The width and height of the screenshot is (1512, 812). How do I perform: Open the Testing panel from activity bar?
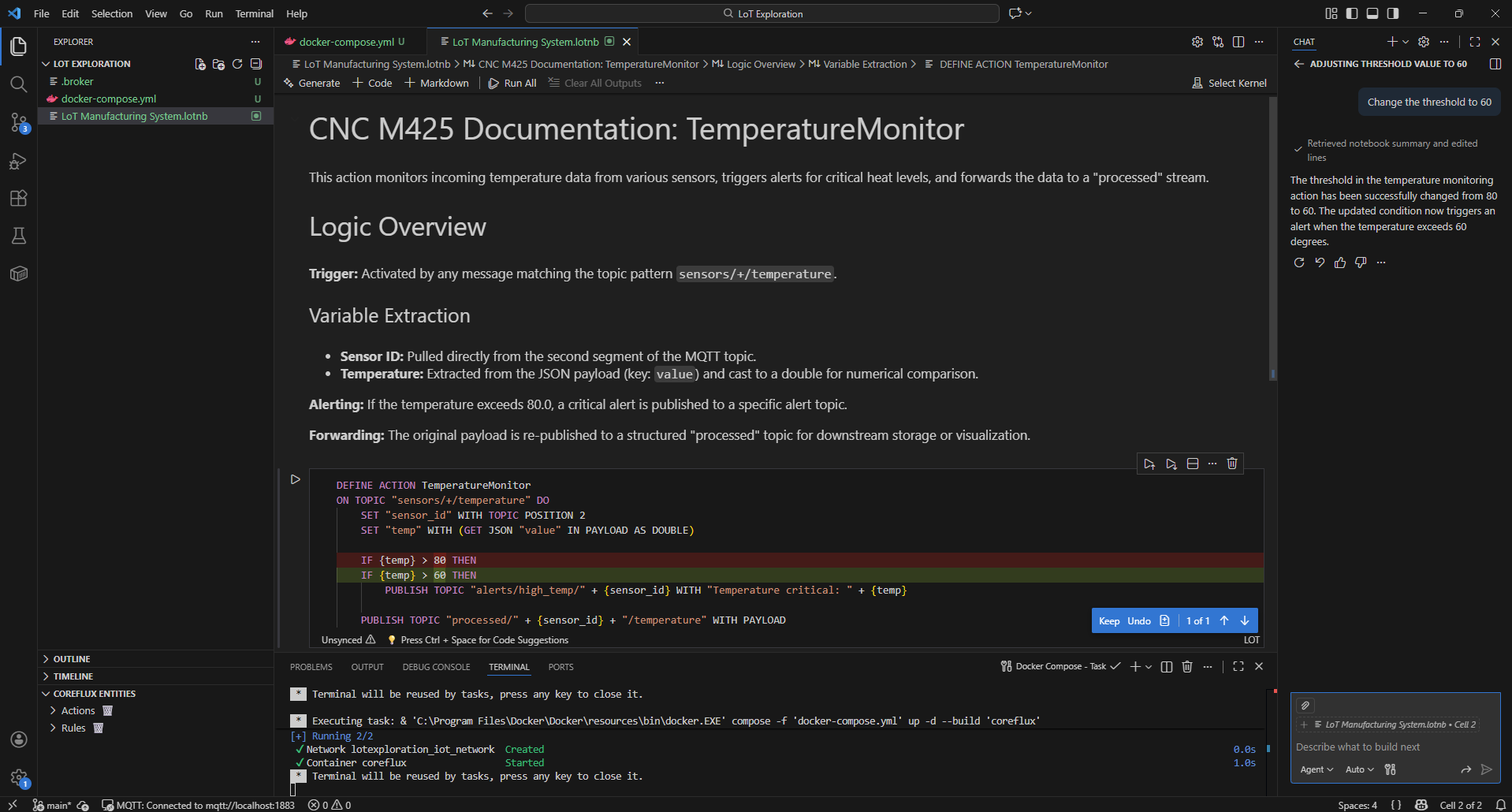[18, 236]
